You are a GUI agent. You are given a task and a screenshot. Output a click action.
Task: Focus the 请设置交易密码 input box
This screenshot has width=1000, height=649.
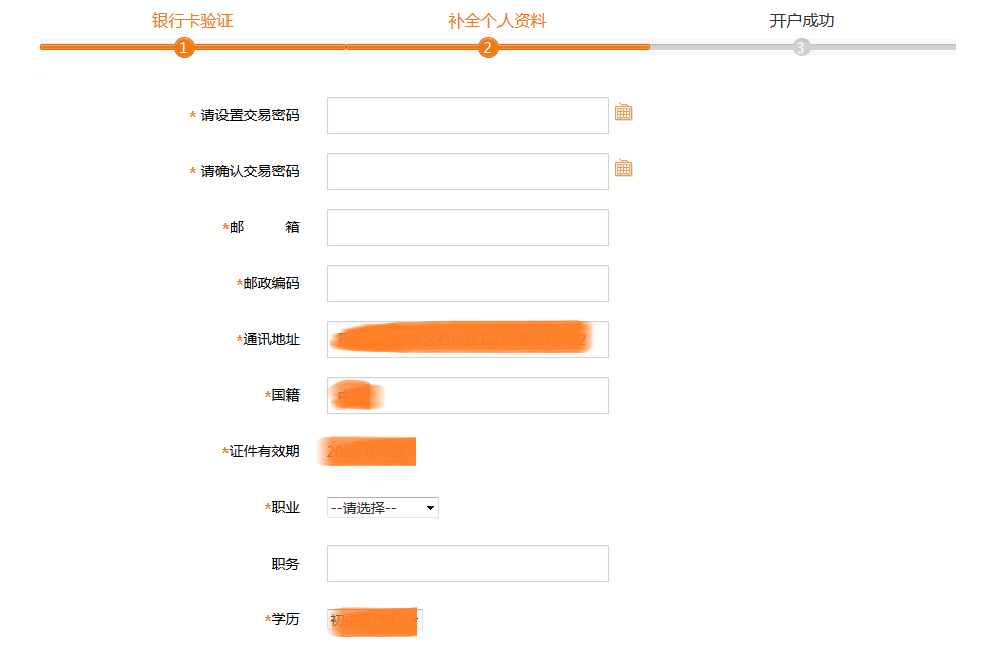click(x=467, y=116)
